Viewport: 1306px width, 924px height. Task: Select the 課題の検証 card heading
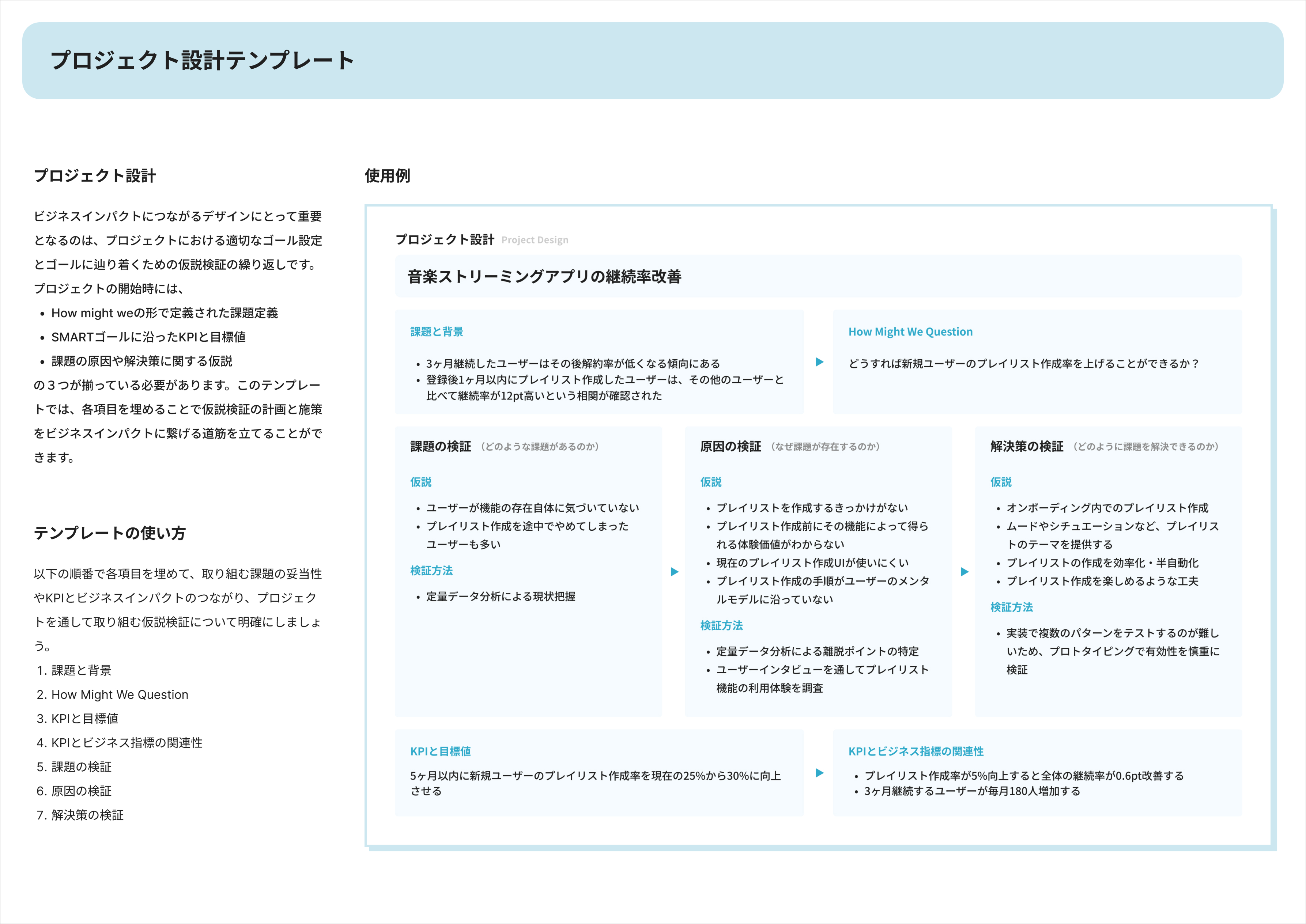click(x=441, y=447)
